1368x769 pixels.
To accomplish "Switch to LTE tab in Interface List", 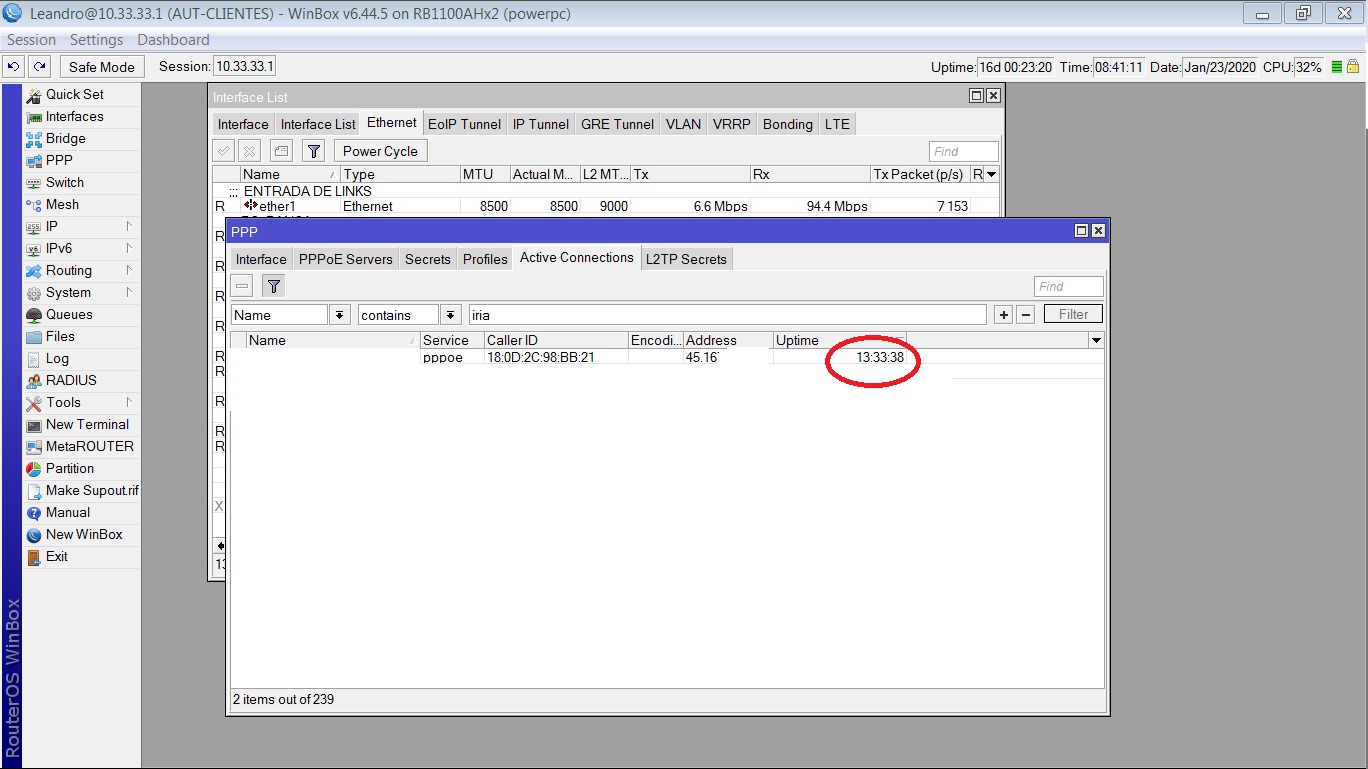I will click(x=837, y=124).
